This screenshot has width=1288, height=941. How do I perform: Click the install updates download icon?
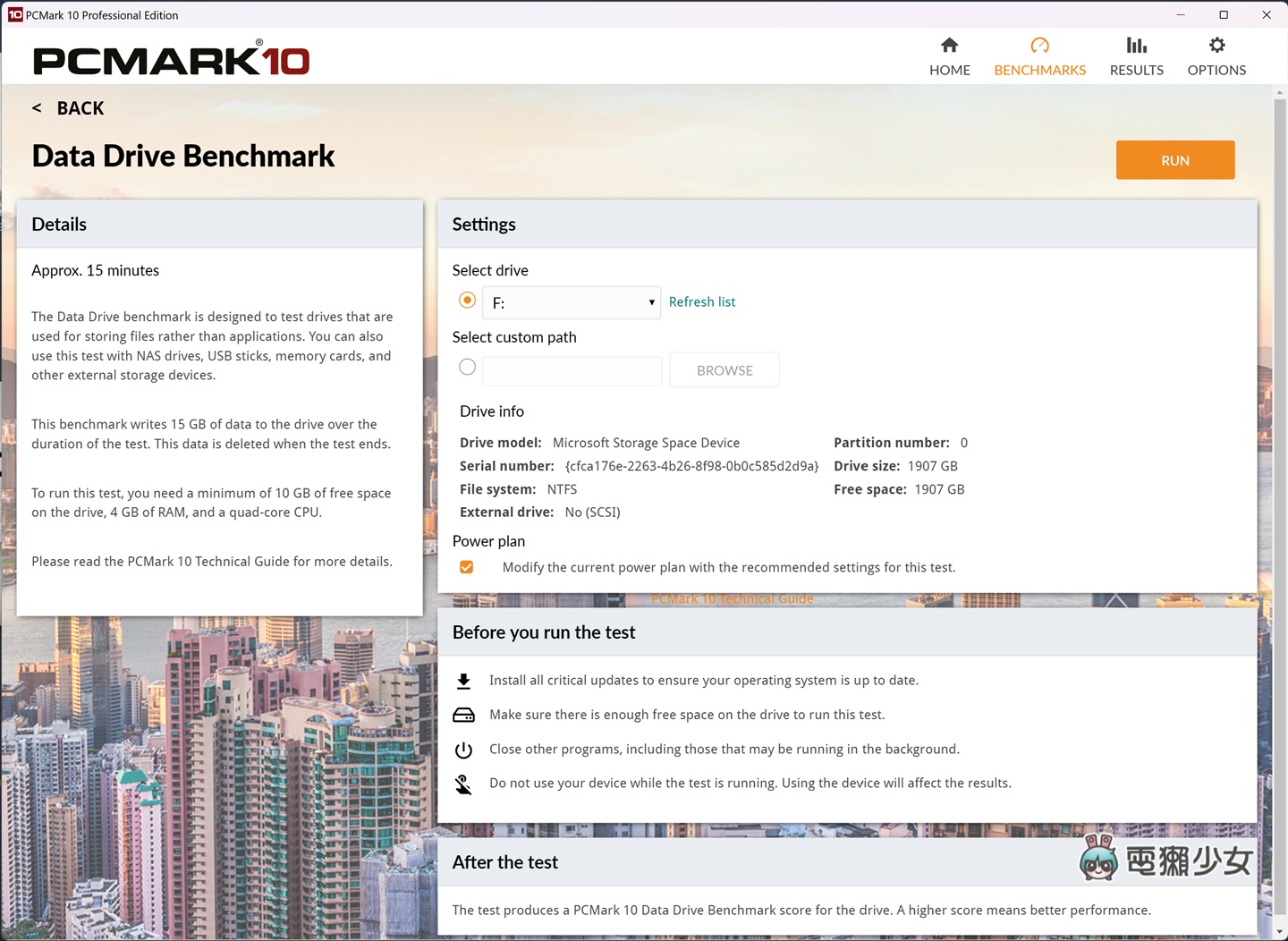pos(463,682)
